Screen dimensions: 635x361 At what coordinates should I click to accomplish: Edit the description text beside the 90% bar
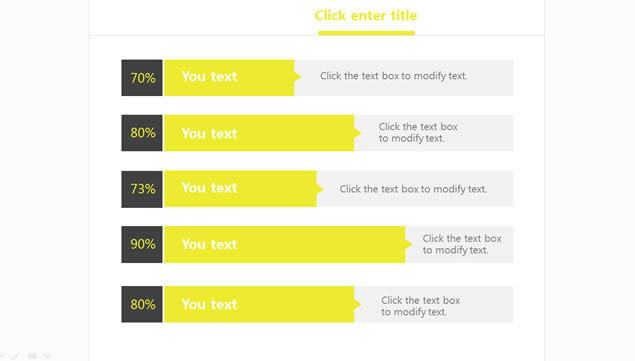coord(462,244)
